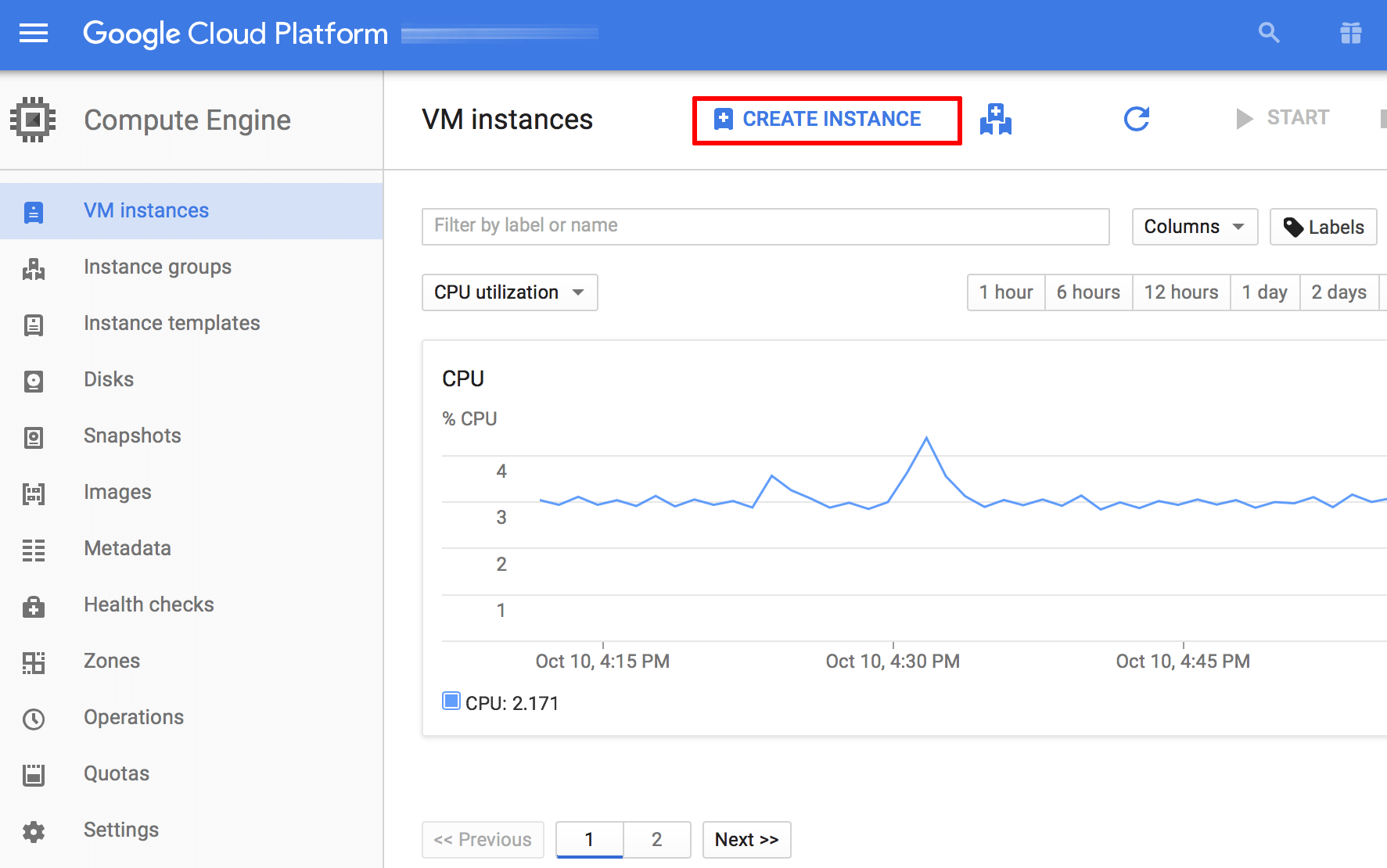Screen dimensions: 1387x868
Task: Open Snapshots in the sidebar
Action: point(132,436)
